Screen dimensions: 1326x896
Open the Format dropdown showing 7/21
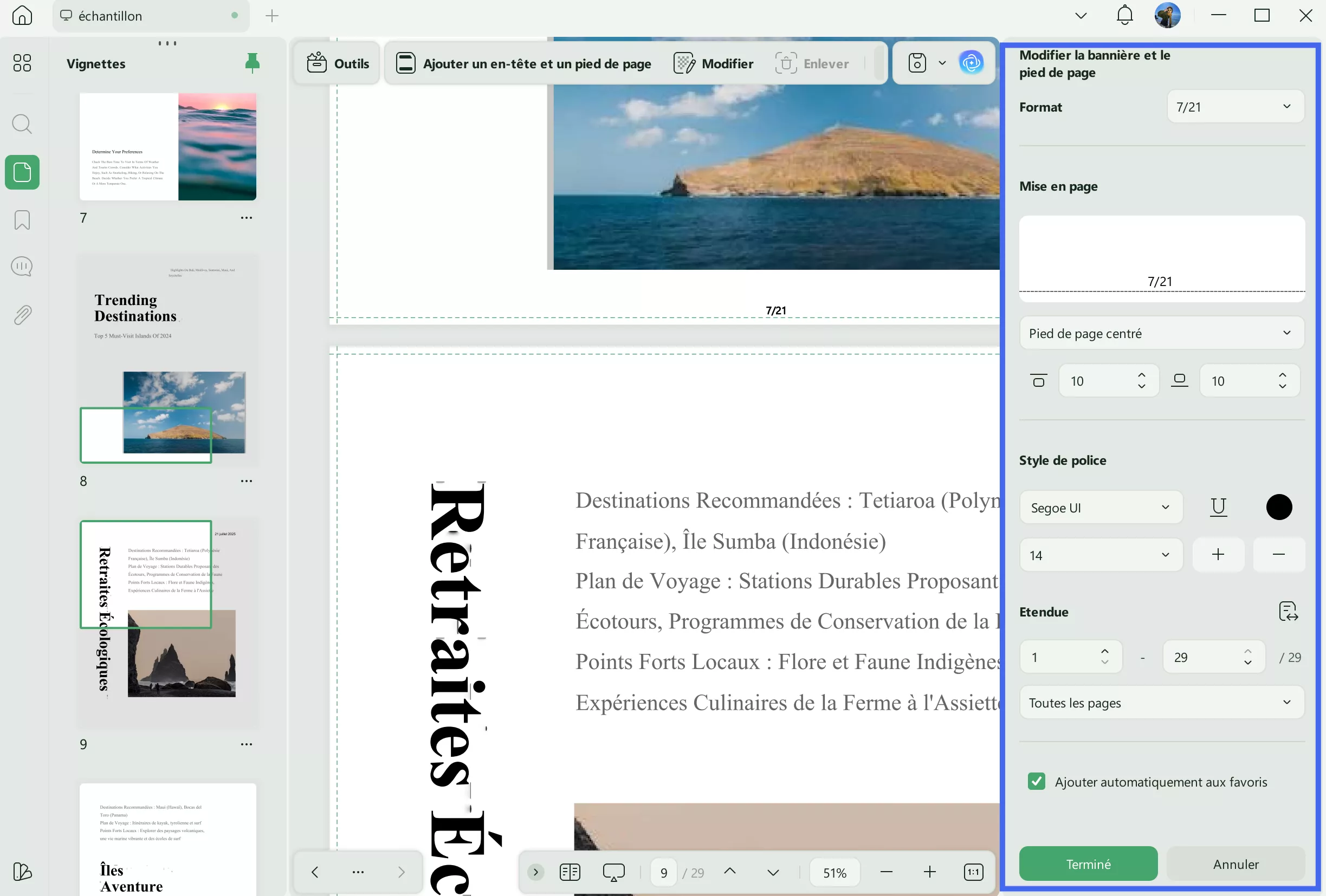[1235, 107]
